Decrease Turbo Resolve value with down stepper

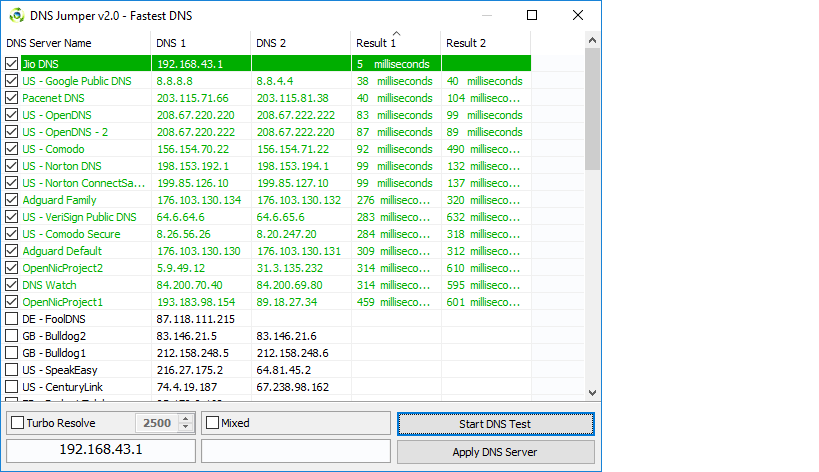tap(185, 427)
